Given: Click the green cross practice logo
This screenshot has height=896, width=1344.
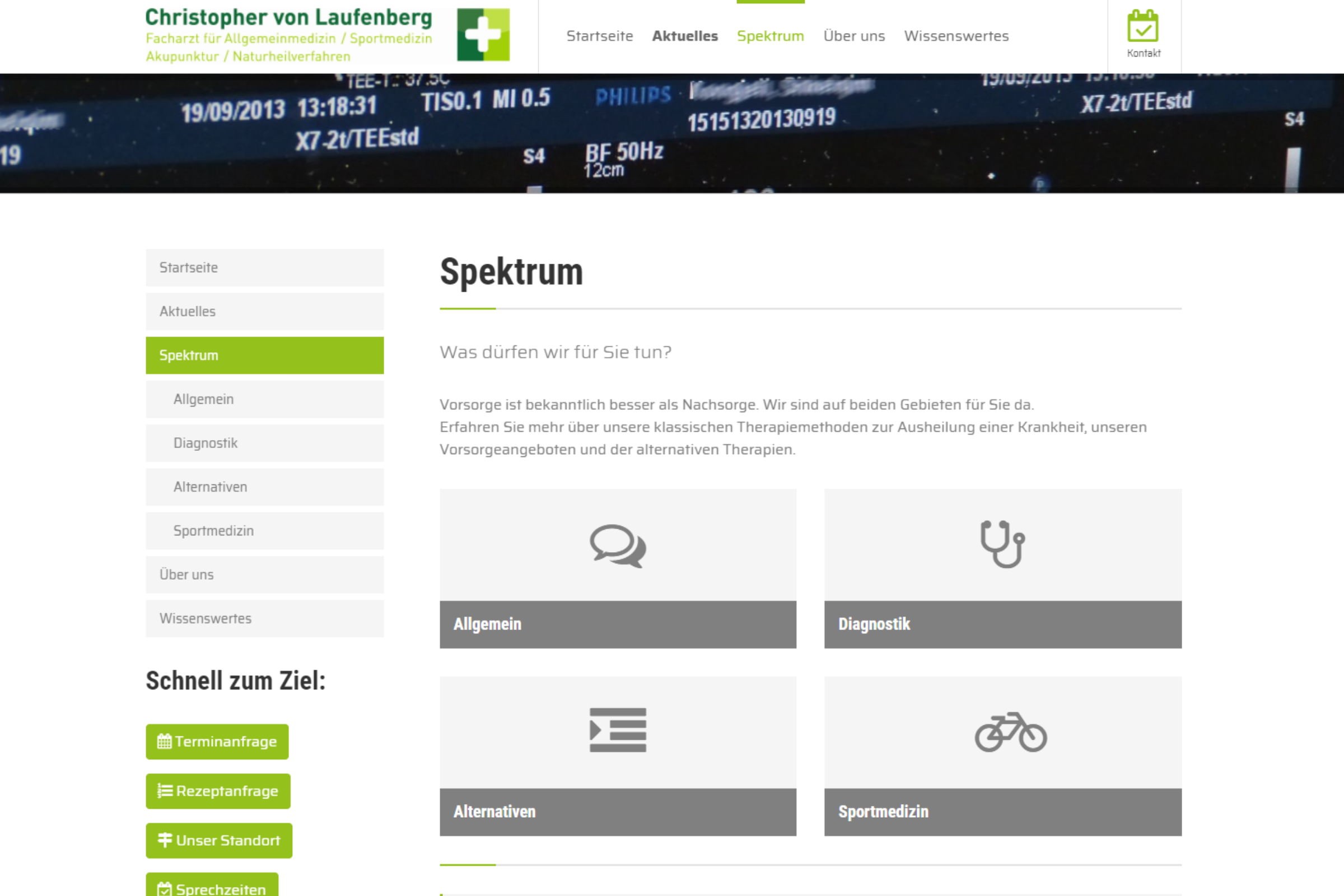Looking at the screenshot, I should point(483,35).
